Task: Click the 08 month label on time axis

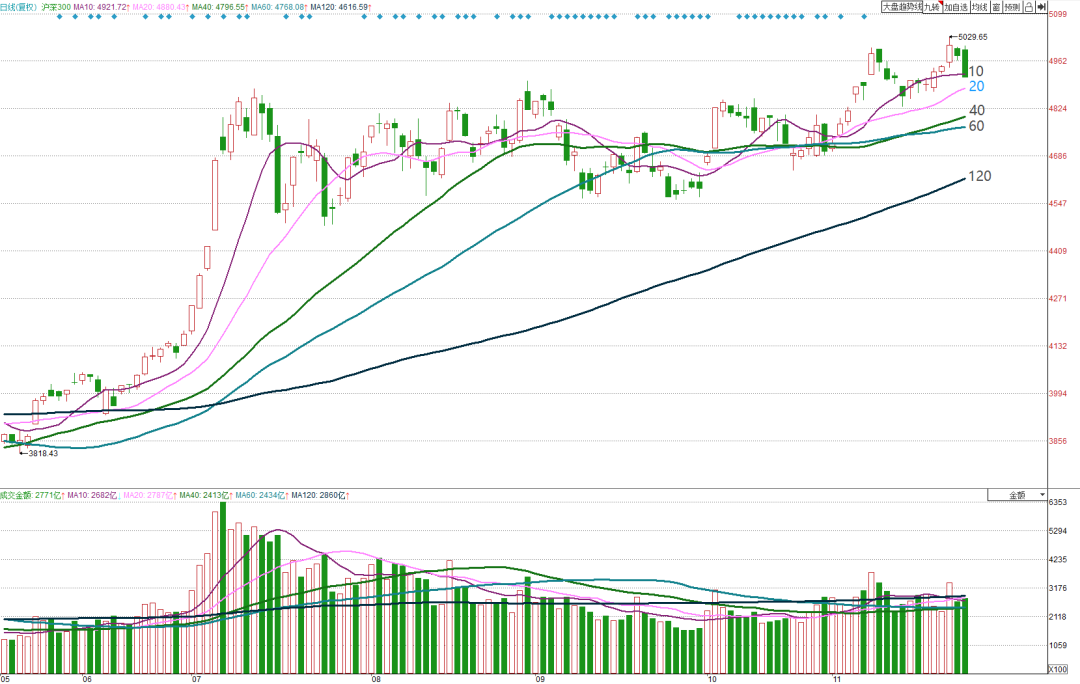Action: 376,679
